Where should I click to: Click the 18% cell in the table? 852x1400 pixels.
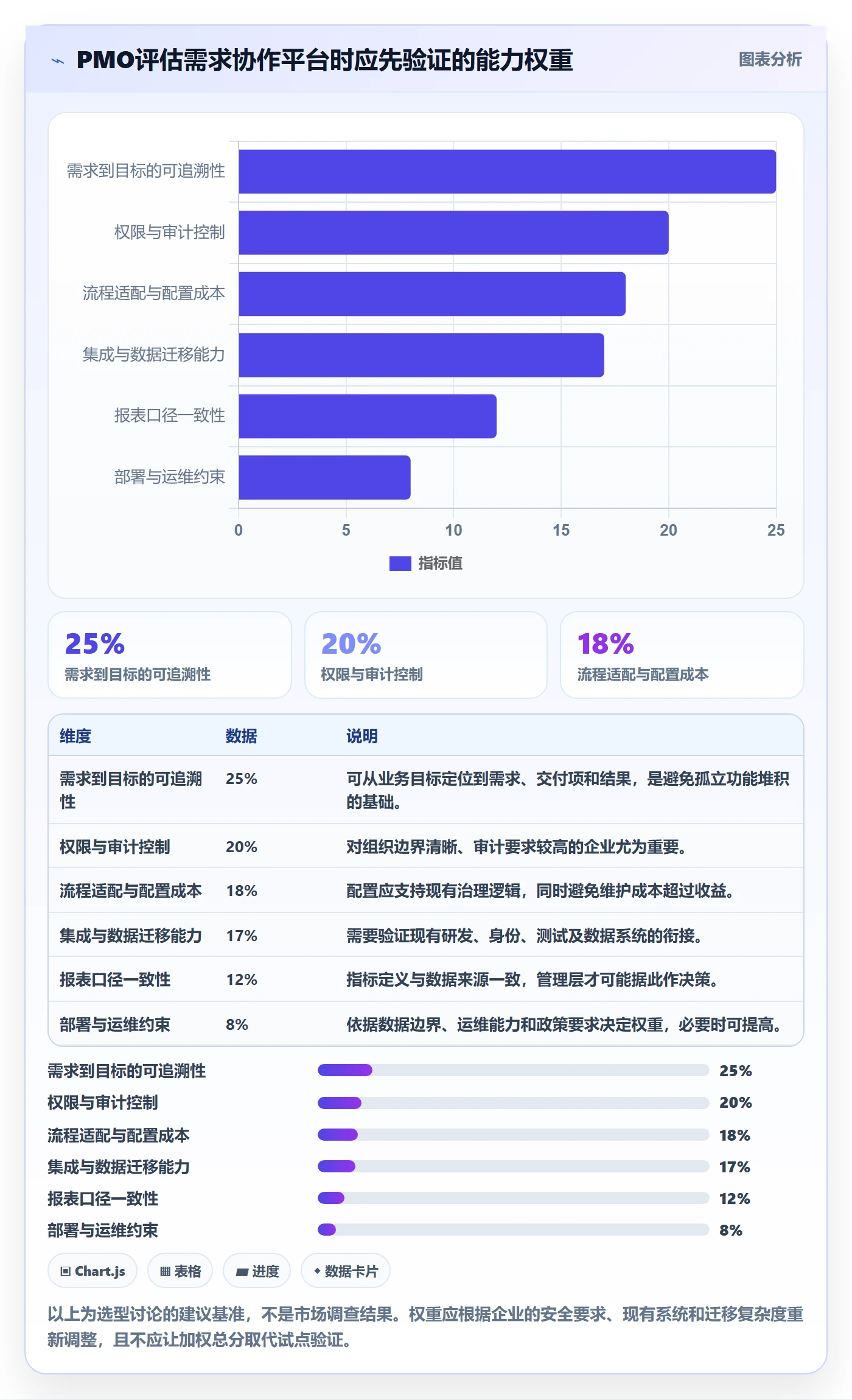pyautogui.click(x=242, y=891)
